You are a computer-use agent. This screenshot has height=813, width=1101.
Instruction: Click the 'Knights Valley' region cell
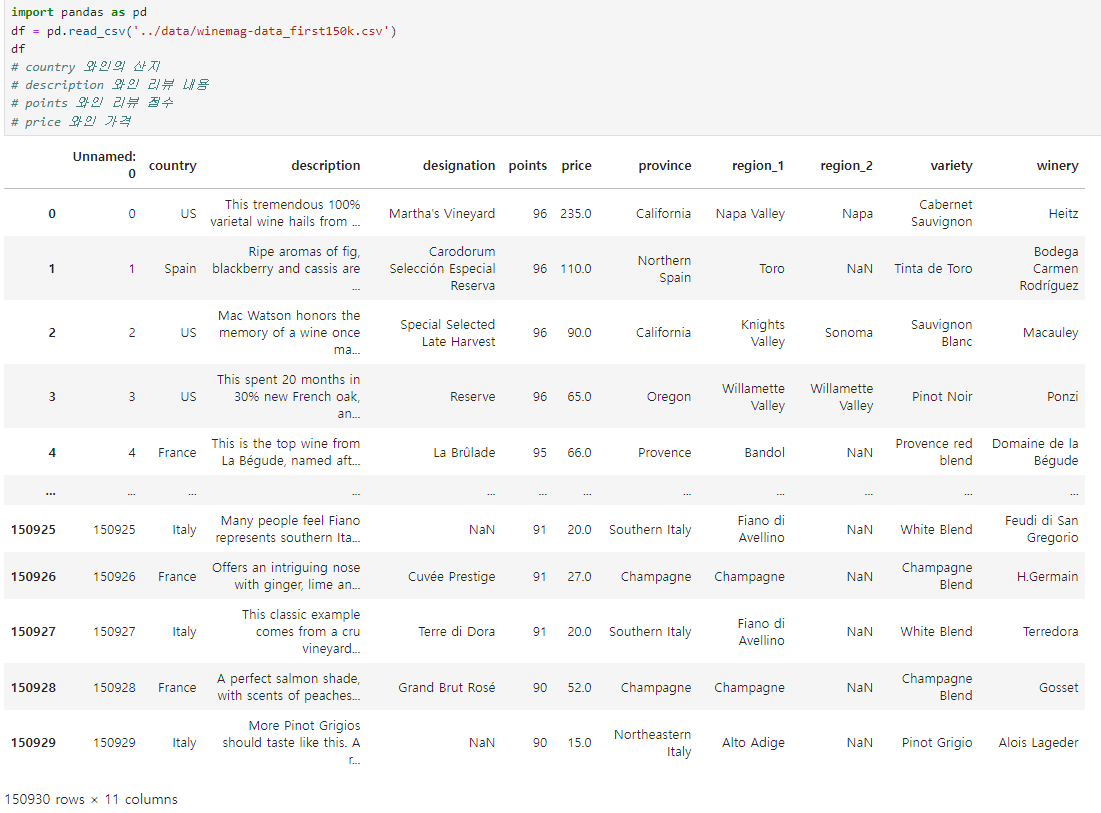763,333
